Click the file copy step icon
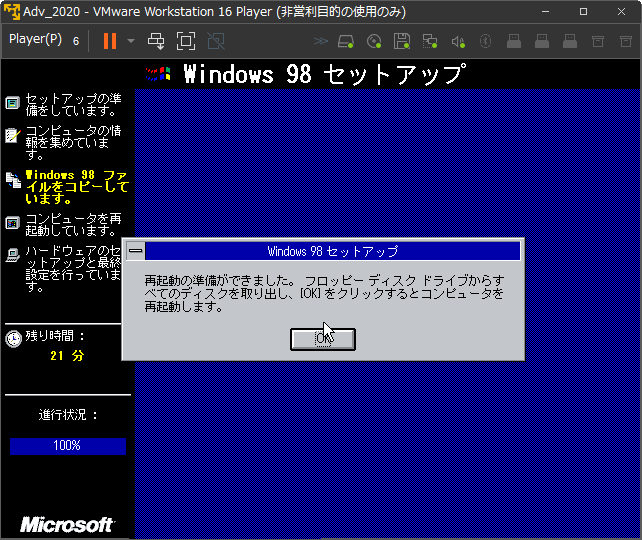This screenshot has width=642, height=540. 13,180
